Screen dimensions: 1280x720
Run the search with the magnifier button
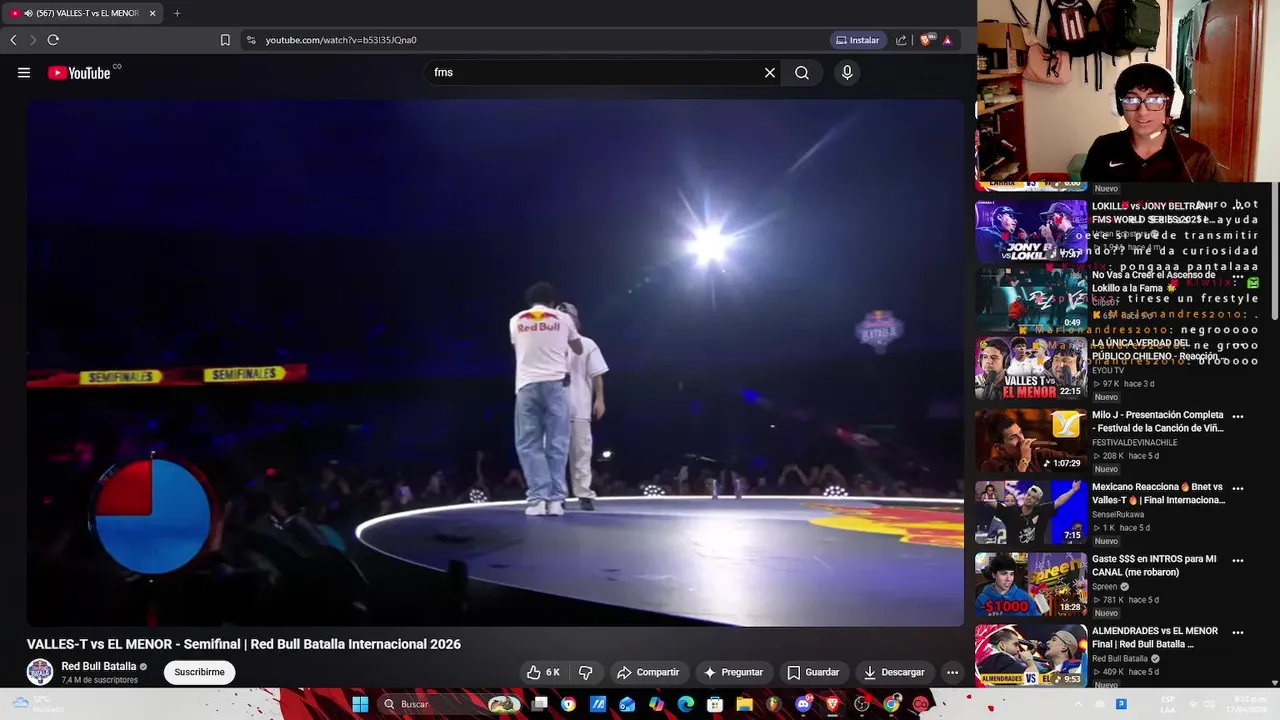point(802,73)
